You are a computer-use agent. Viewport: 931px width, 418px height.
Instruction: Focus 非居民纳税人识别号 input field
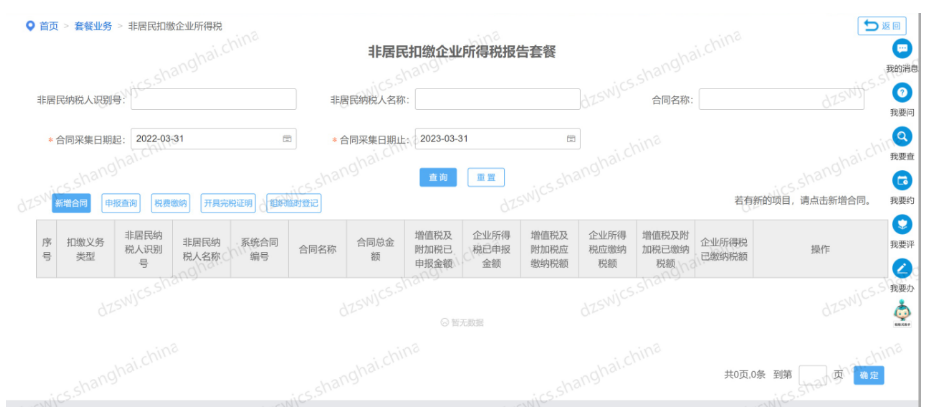click(x=213, y=99)
